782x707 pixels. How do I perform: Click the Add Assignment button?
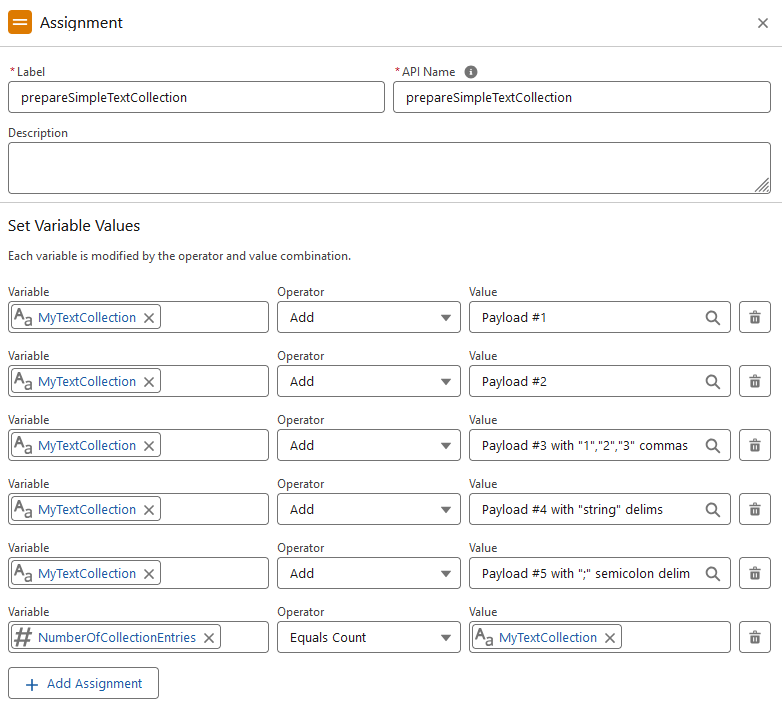(83, 683)
